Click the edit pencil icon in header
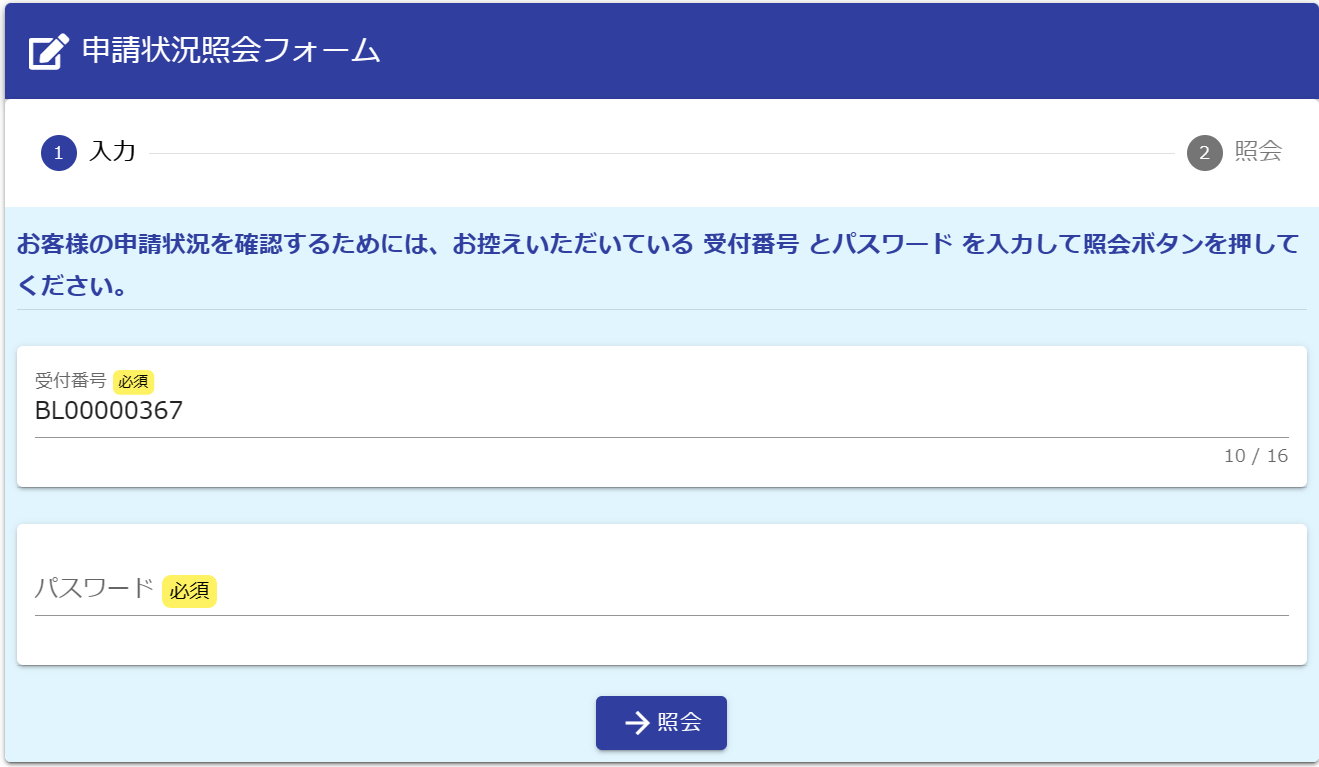 (49, 51)
